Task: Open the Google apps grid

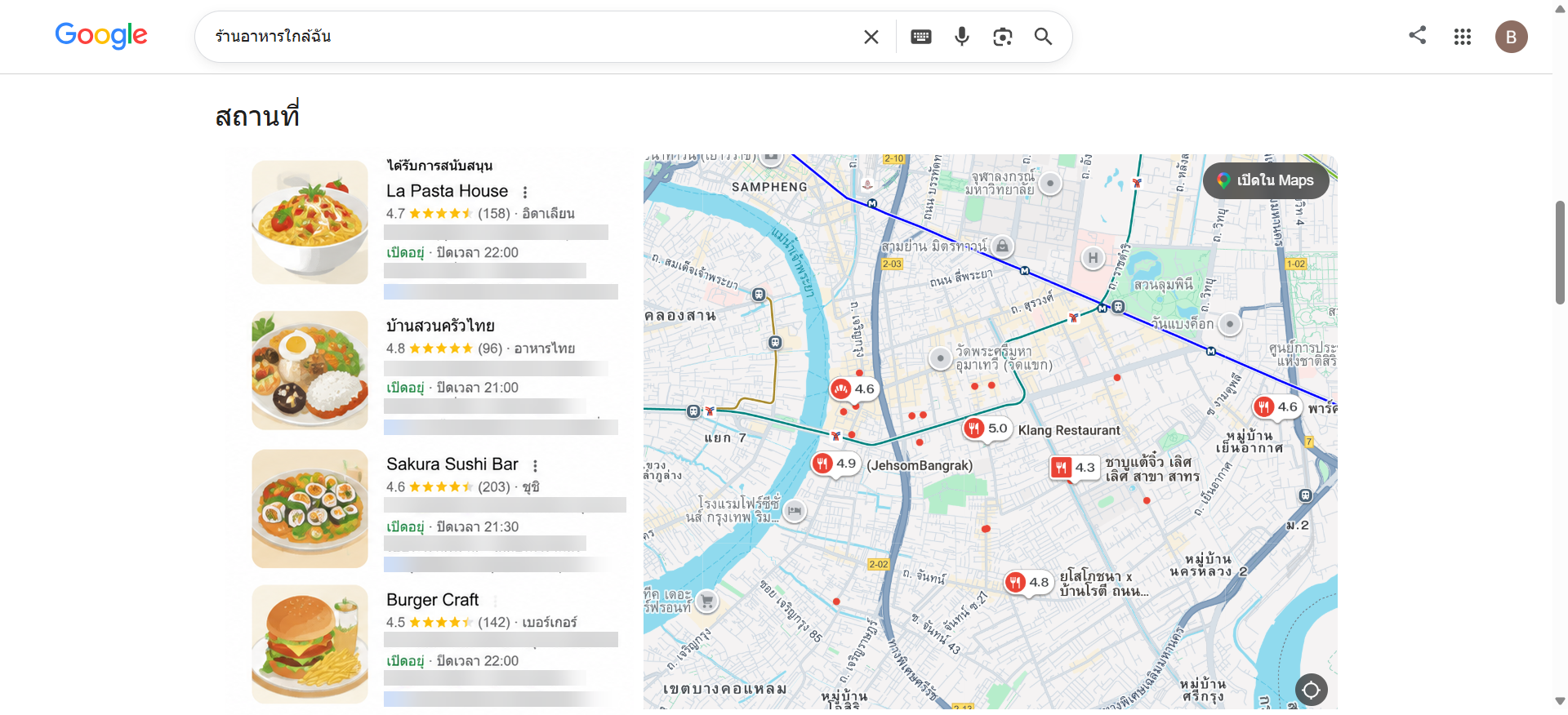Action: [1463, 37]
